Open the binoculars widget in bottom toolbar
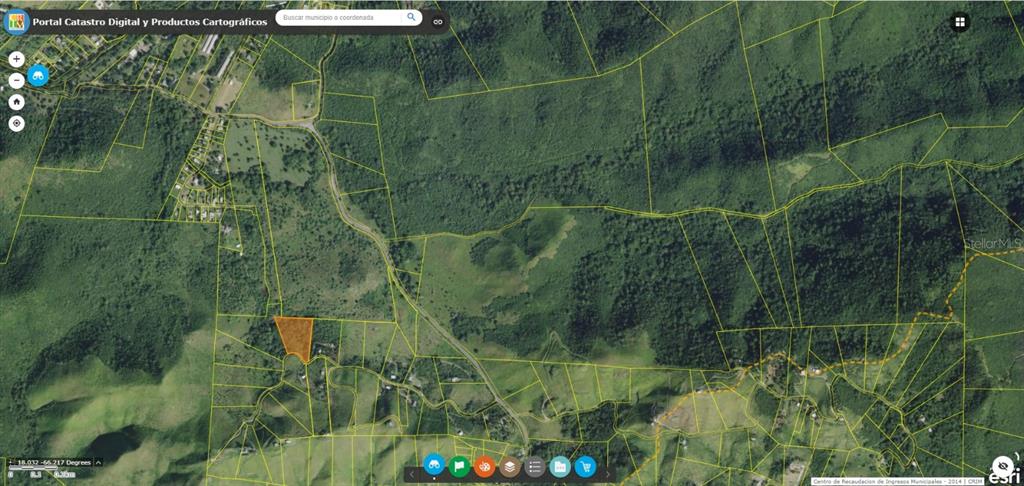1024x486 pixels. click(434, 466)
